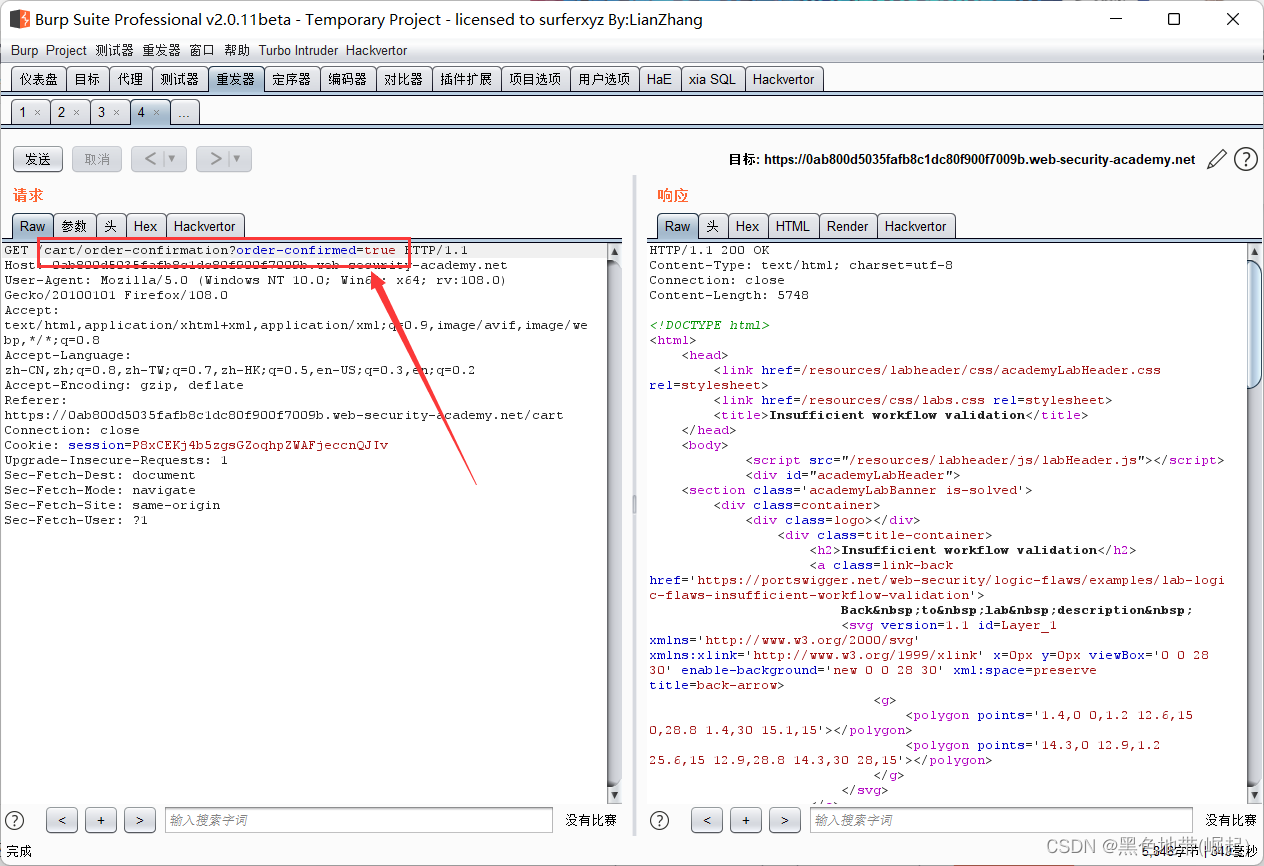Click request search input field
This screenshot has width=1264, height=866.
(x=358, y=820)
